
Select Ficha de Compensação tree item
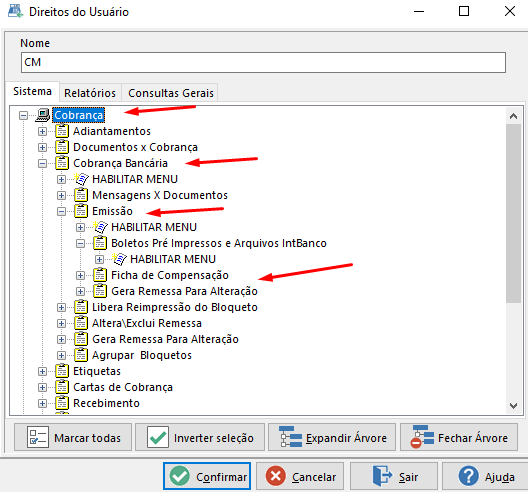pos(170,275)
